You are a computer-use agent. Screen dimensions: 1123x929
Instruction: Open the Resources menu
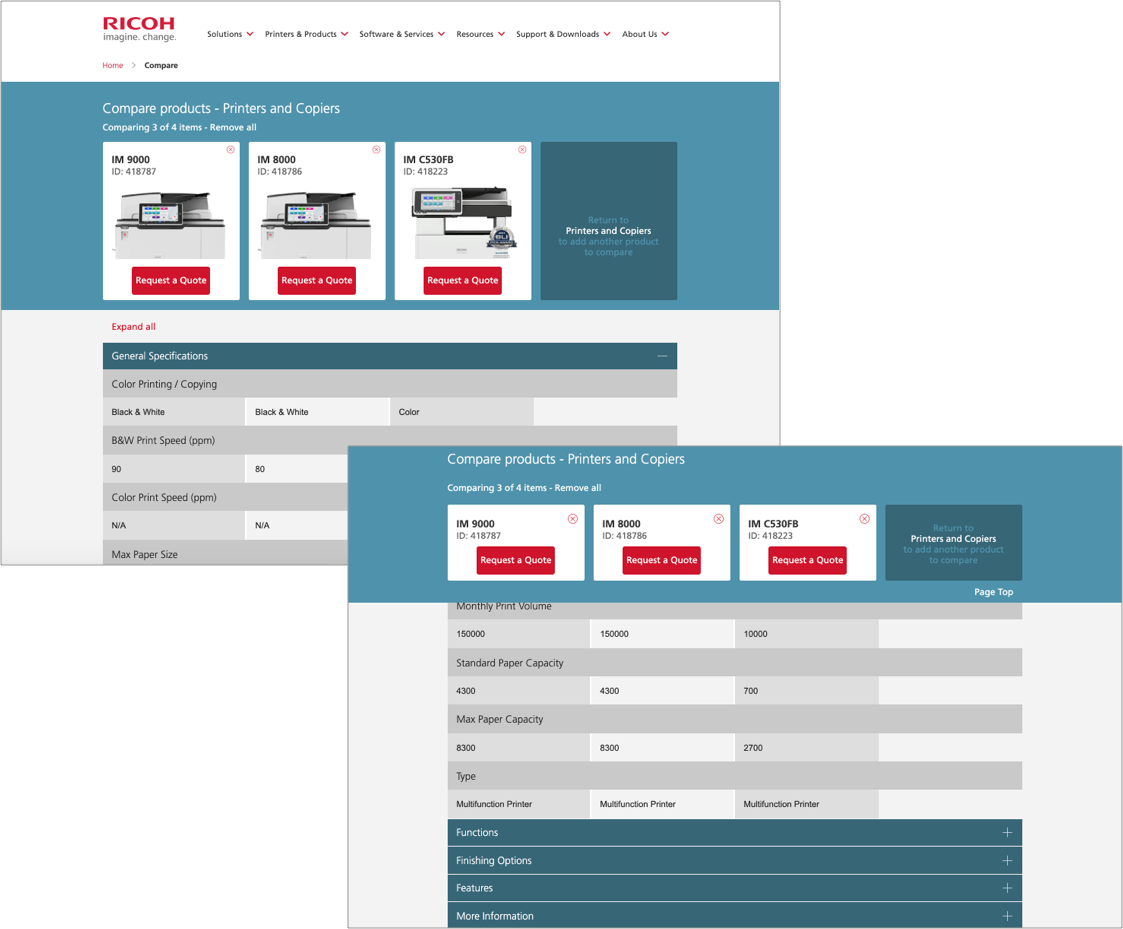pyautogui.click(x=481, y=34)
